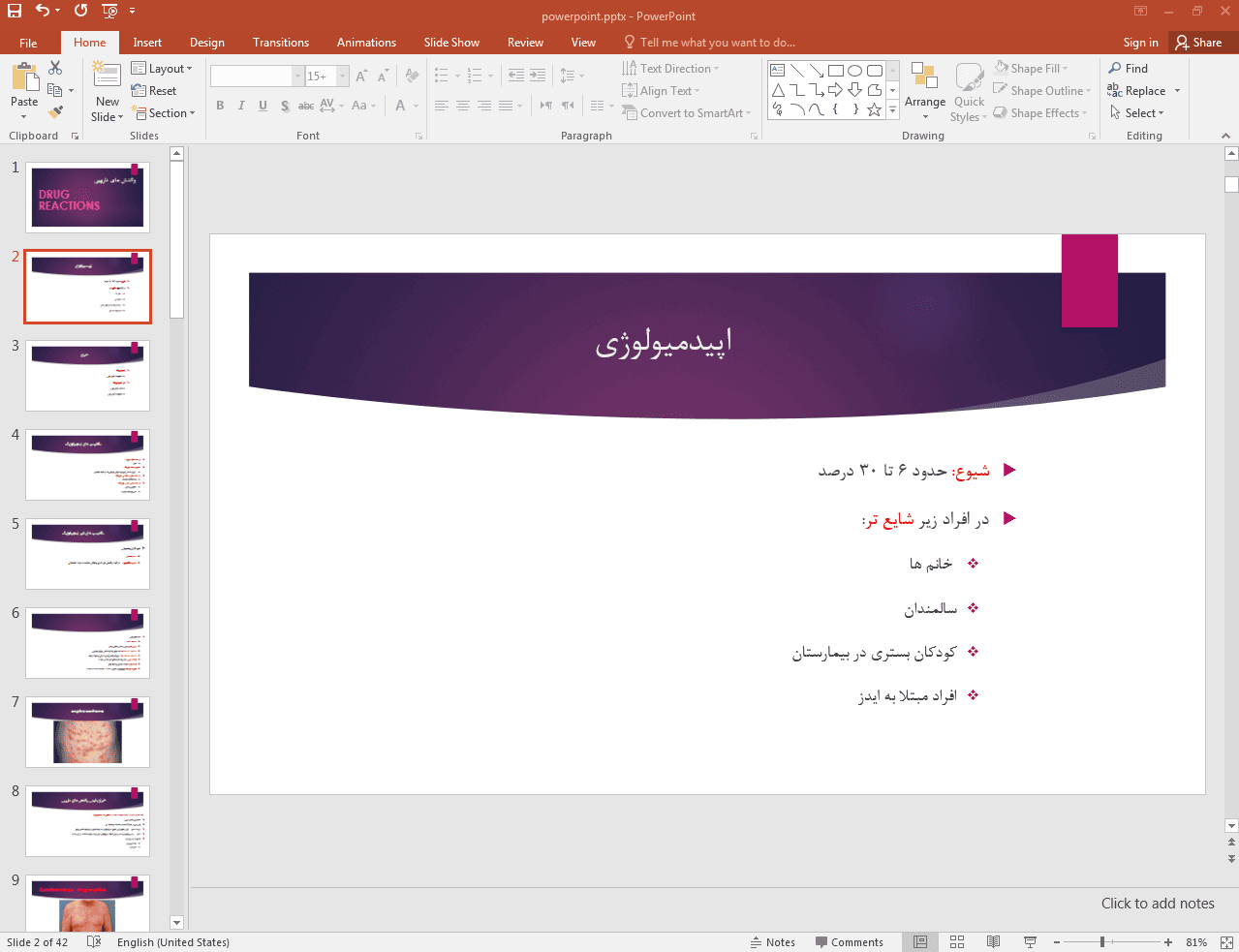Fit slide to current window
This screenshot has height=952, width=1239.
(x=1226, y=942)
